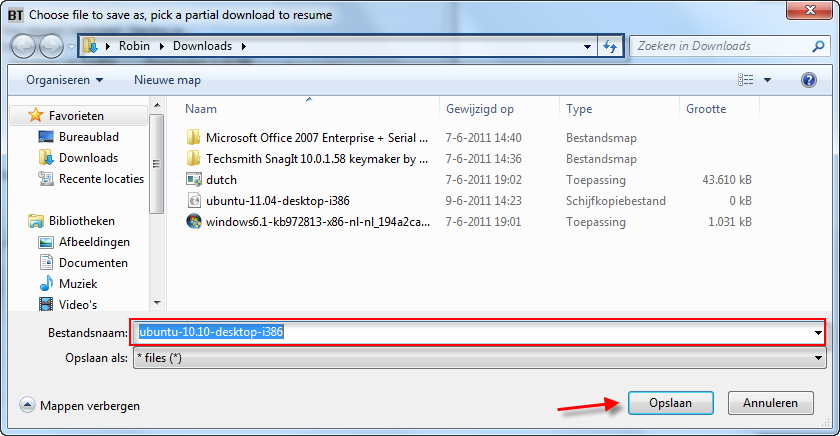Click the Opslaan button
Image resolution: width=840 pixels, height=436 pixels.
point(670,403)
